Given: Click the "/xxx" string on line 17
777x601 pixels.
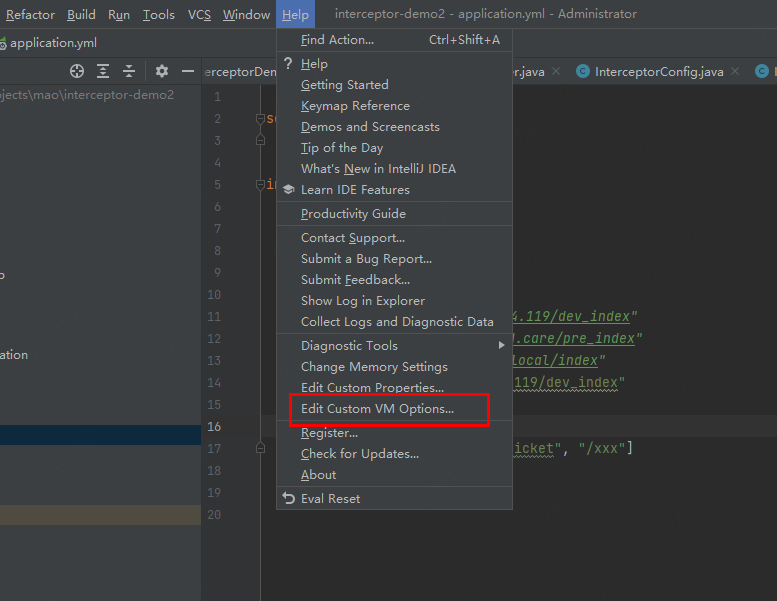Looking at the screenshot, I should coord(602,448).
